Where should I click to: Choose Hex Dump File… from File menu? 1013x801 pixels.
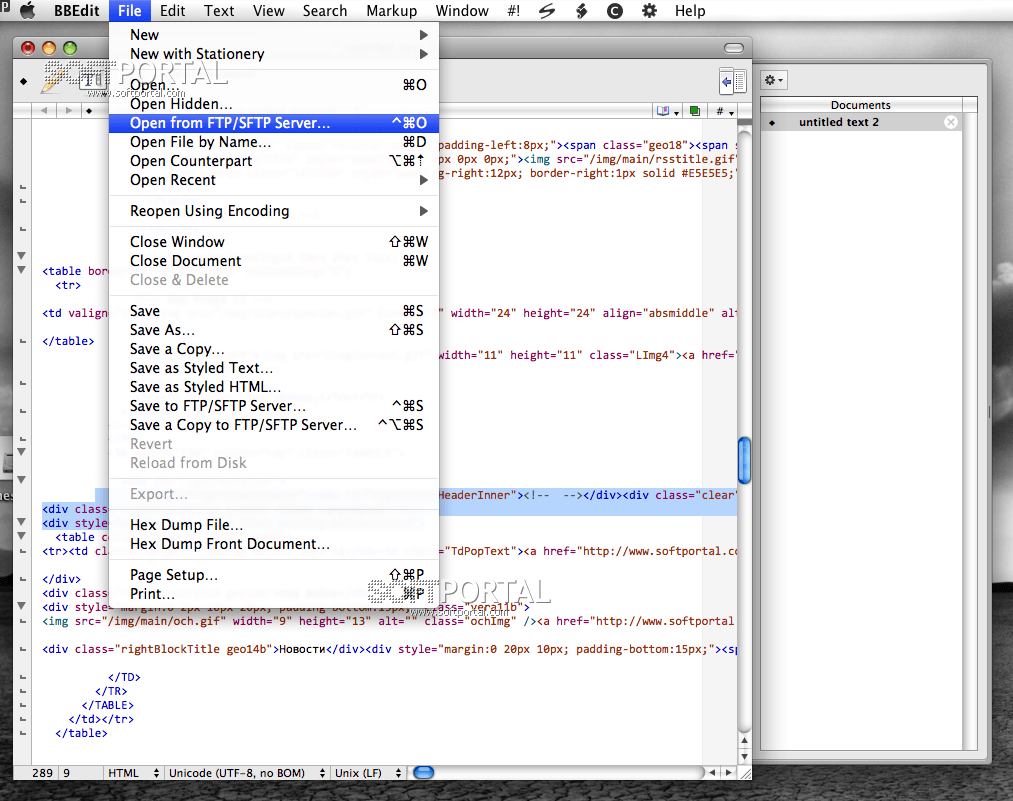point(186,525)
